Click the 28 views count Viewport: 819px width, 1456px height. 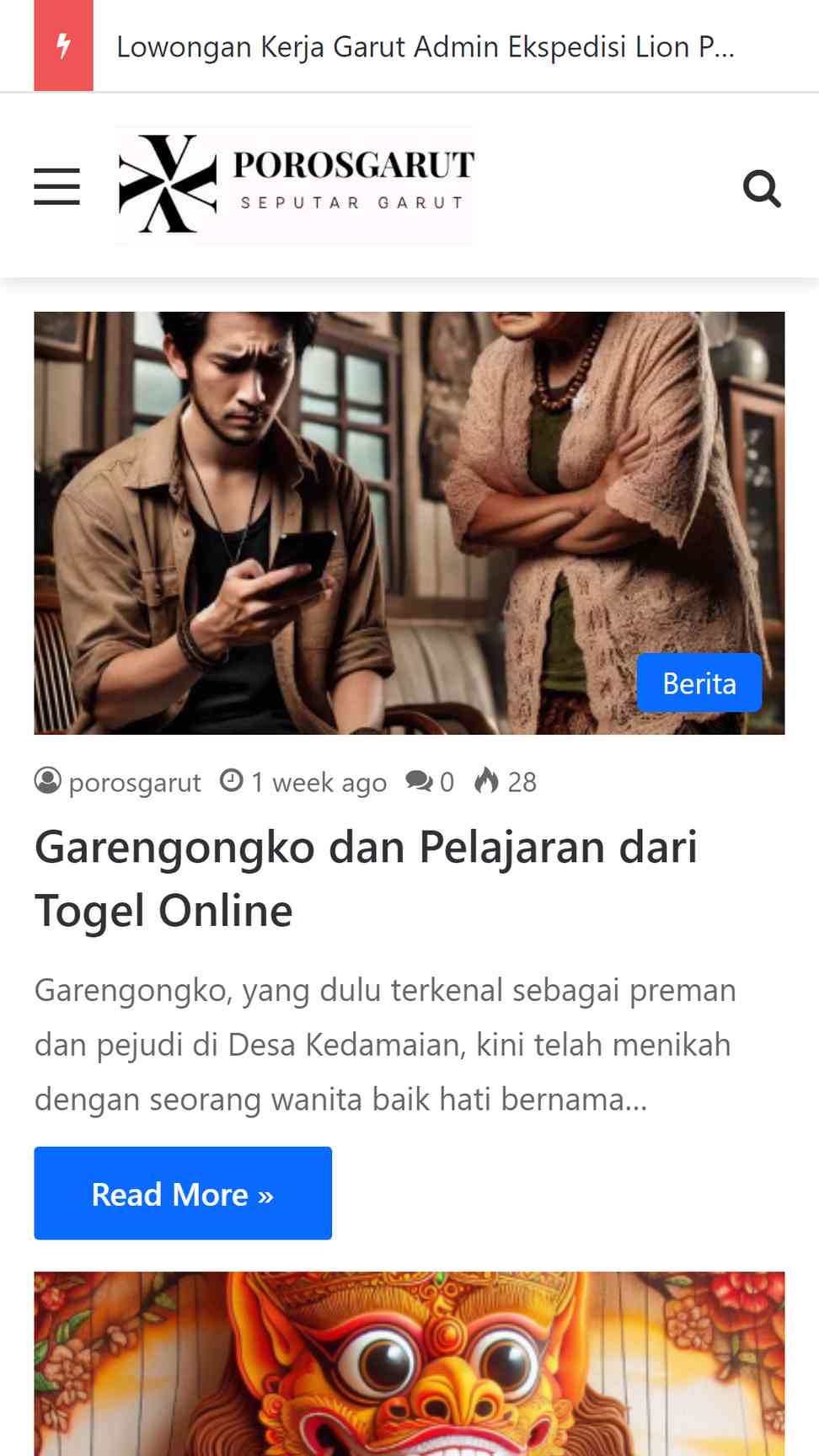[522, 782]
